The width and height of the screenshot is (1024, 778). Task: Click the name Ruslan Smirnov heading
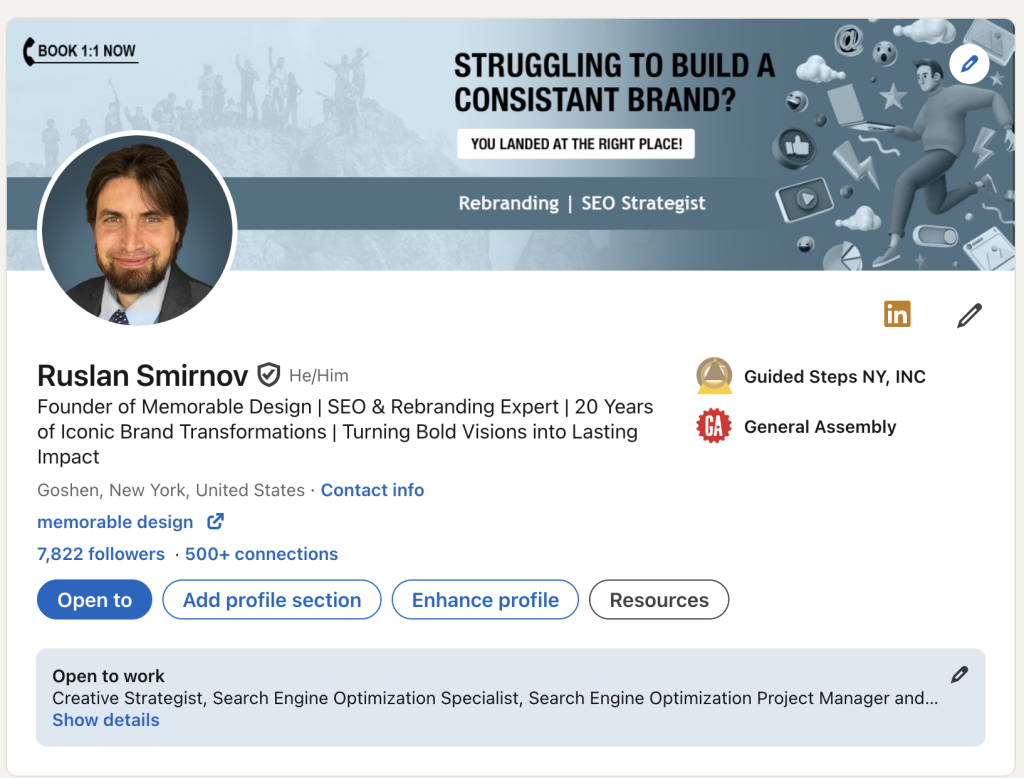click(142, 376)
